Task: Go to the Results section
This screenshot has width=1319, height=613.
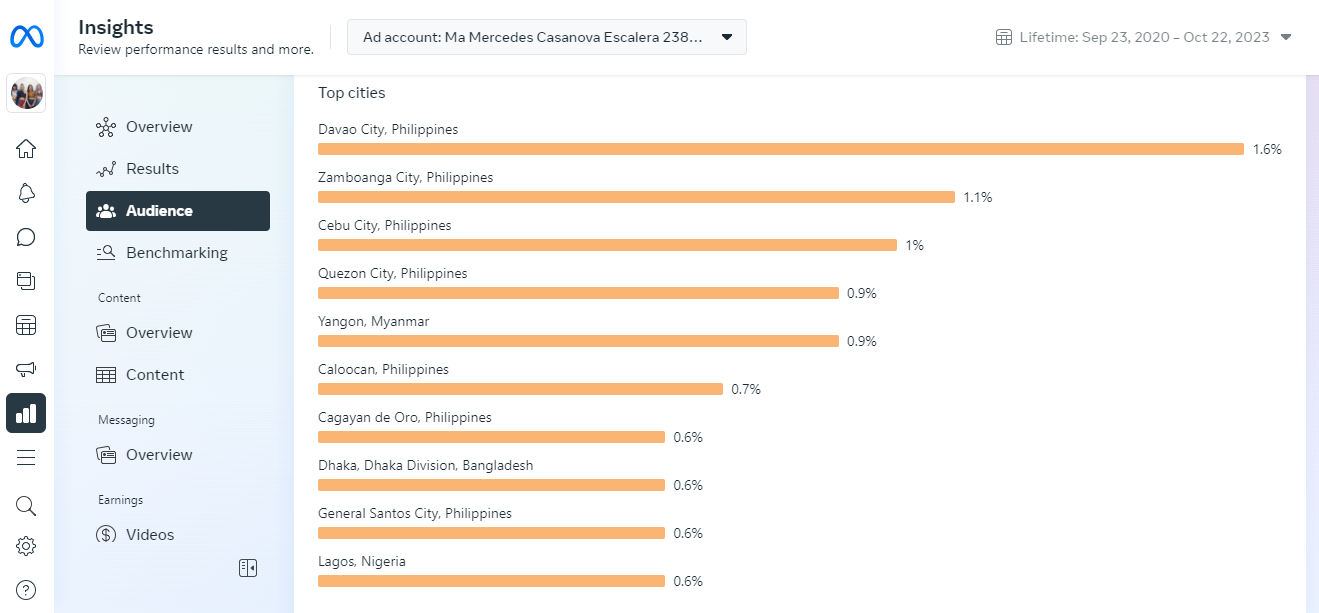Action: 152,169
